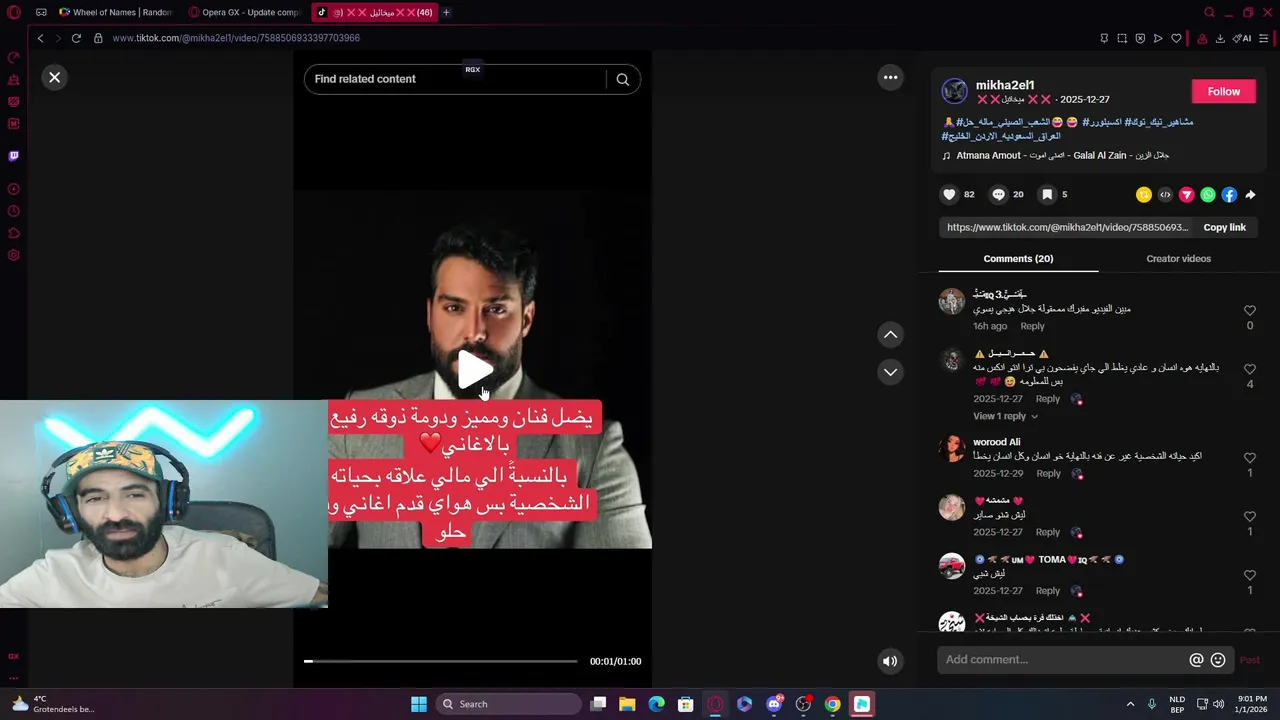Switch to Comments (20) tab
The height and width of the screenshot is (720, 1280).
point(1018,258)
